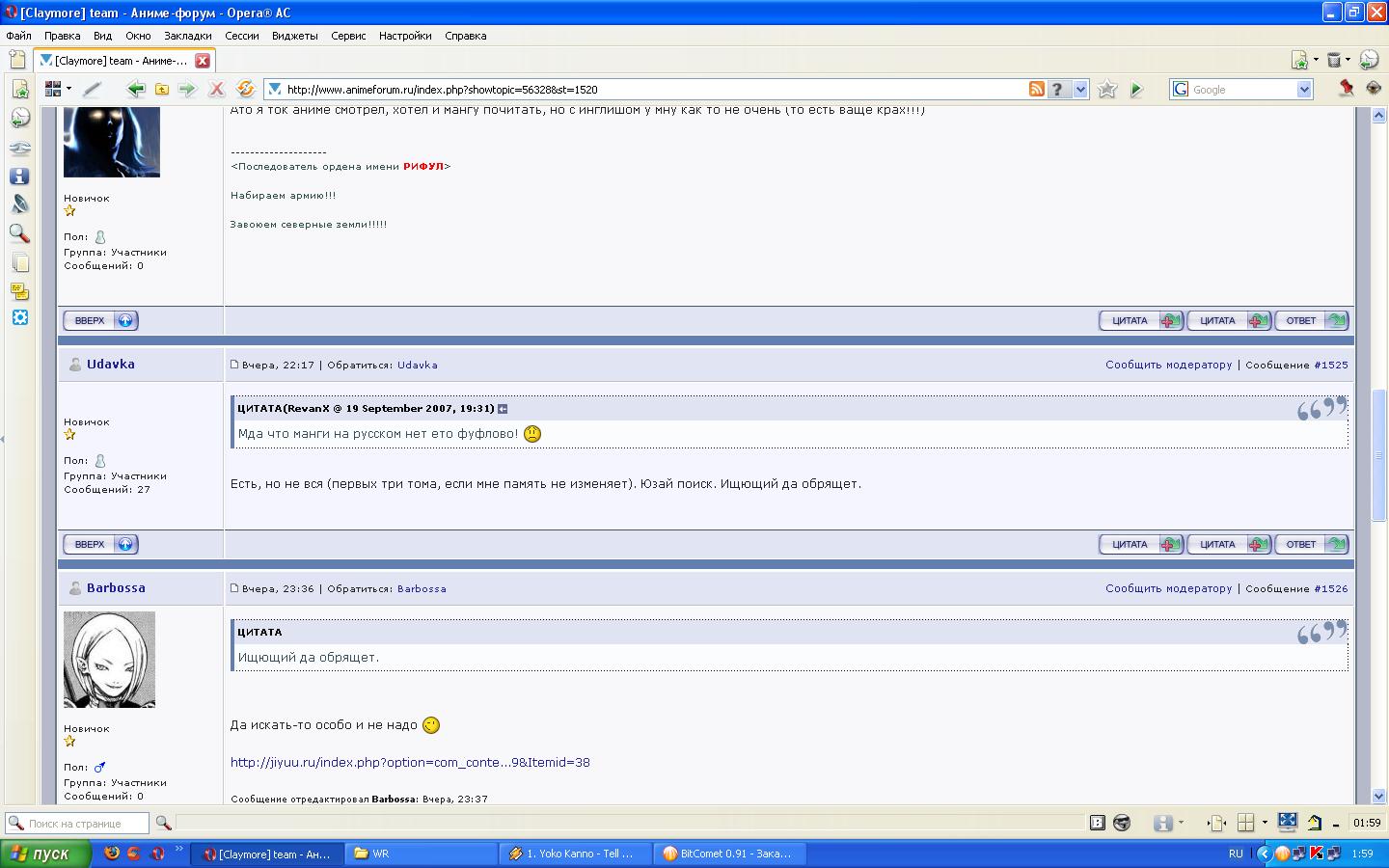Click the clock with green arrow icon
This screenshot has width=1389, height=868.
[x=1369, y=60]
